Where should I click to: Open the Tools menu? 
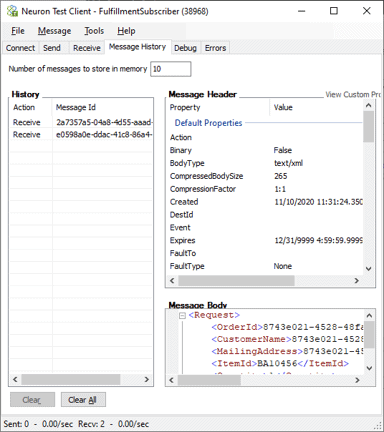[94, 31]
